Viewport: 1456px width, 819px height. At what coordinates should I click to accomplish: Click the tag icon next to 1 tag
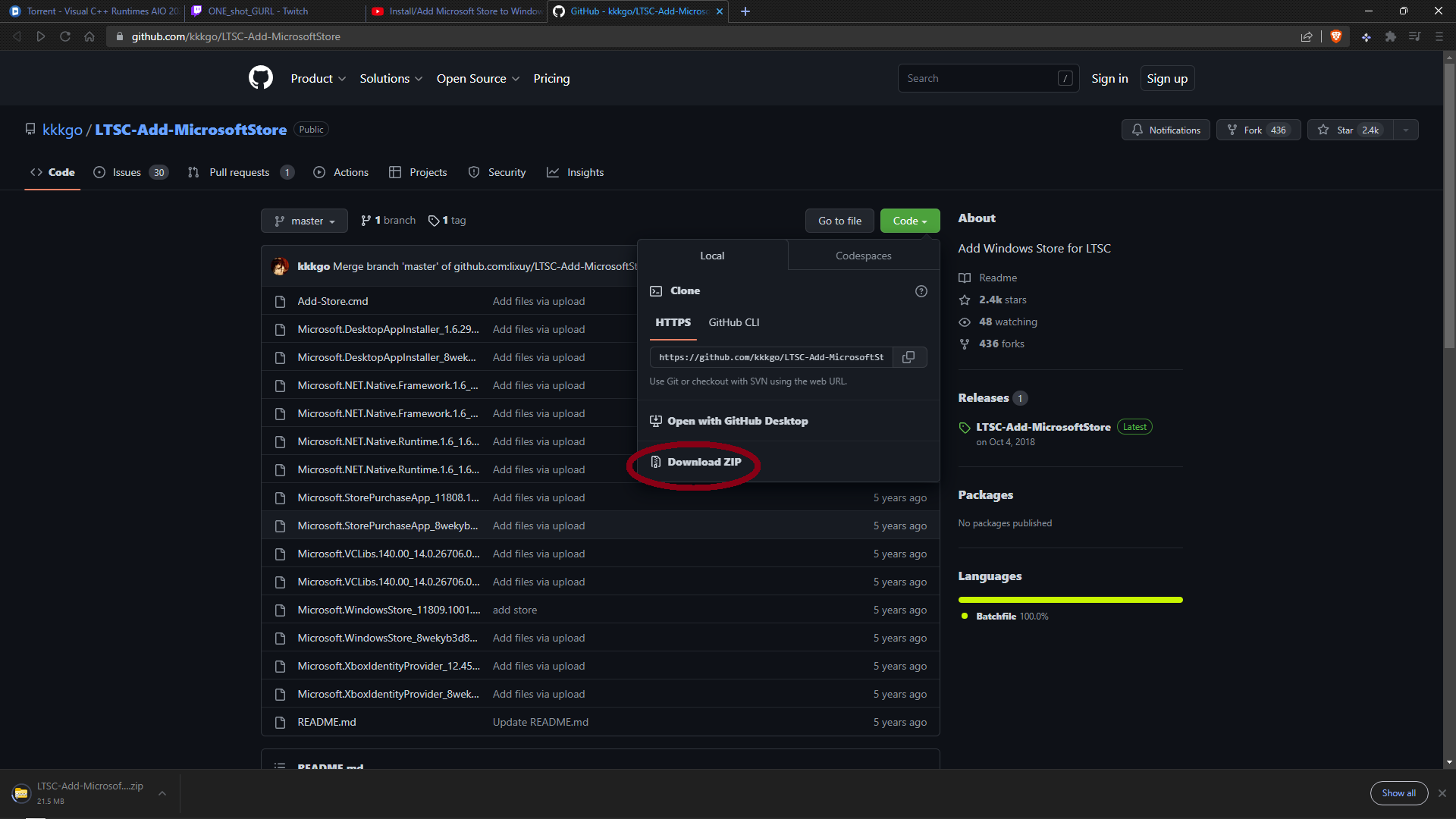pos(434,221)
